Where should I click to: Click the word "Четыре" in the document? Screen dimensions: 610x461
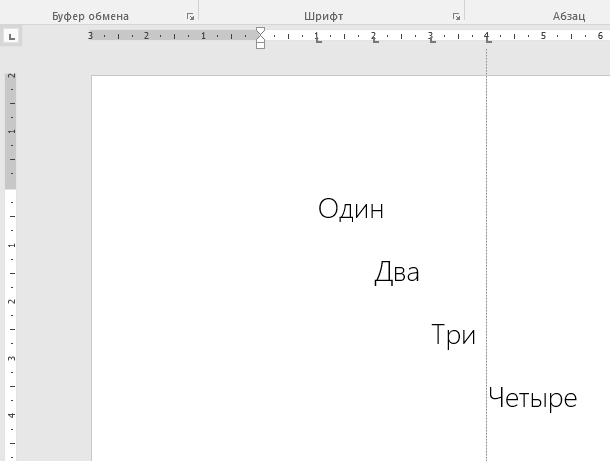(x=533, y=398)
